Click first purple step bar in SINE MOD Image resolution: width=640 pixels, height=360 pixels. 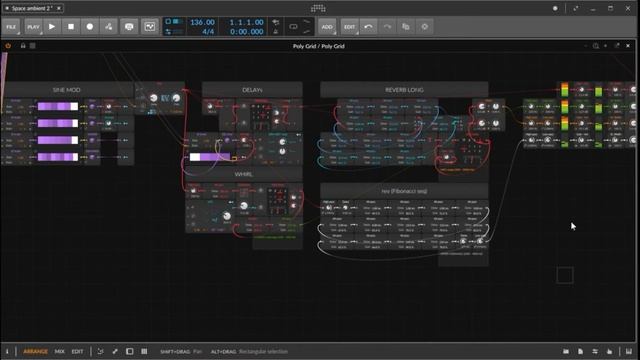tap(58, 107)
